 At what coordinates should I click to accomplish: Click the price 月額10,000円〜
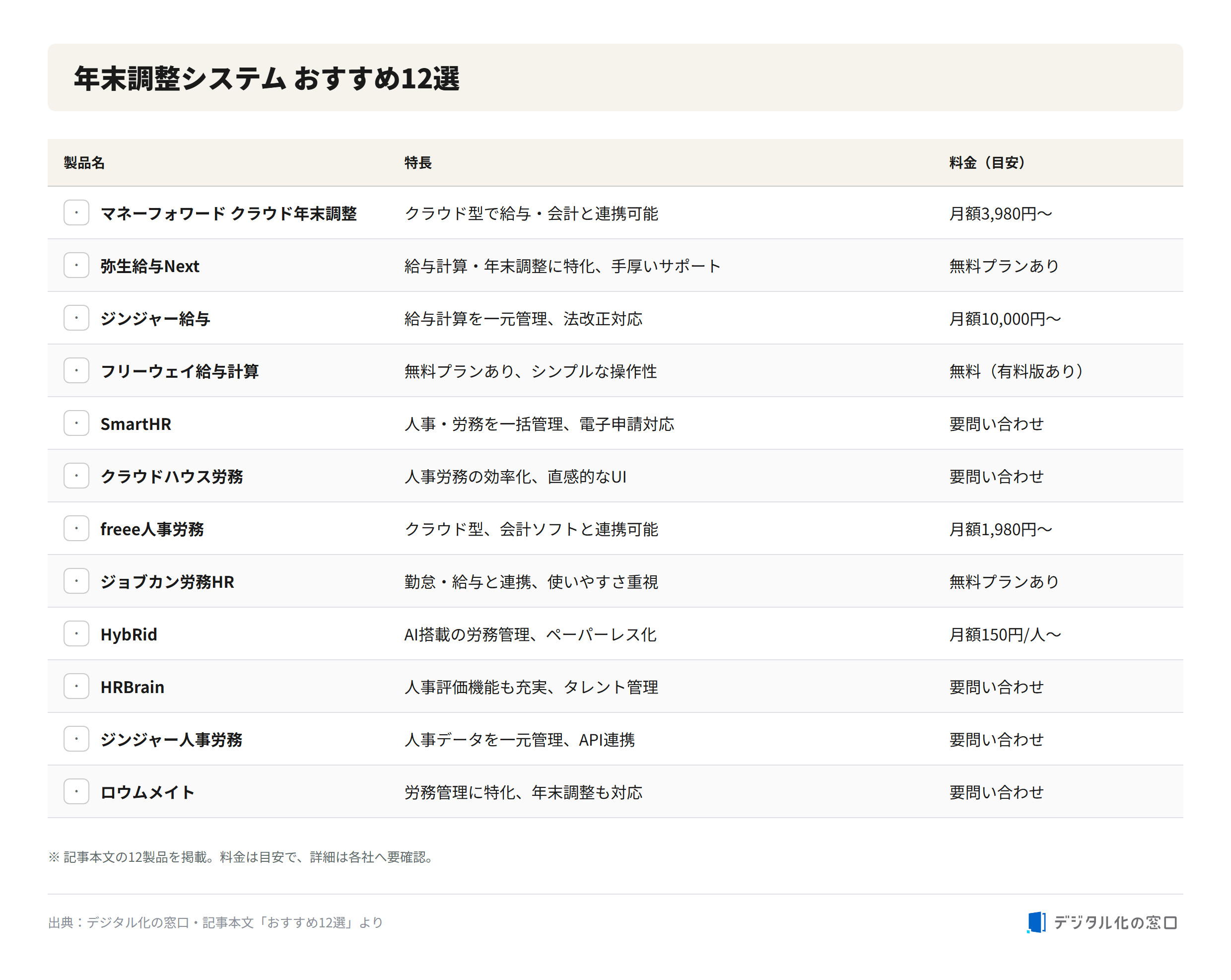pos(1005,318)
